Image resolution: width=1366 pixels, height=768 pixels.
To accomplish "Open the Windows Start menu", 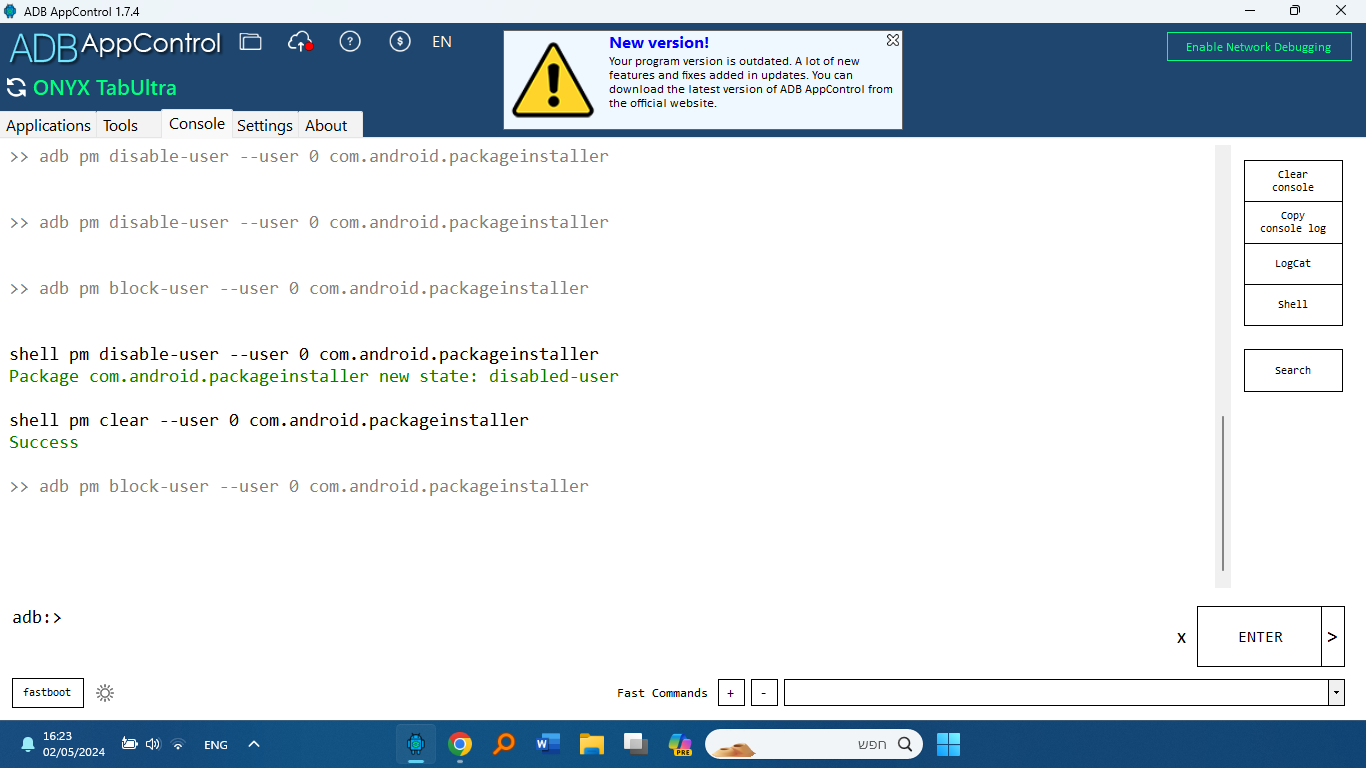I will tap(948, 744).
